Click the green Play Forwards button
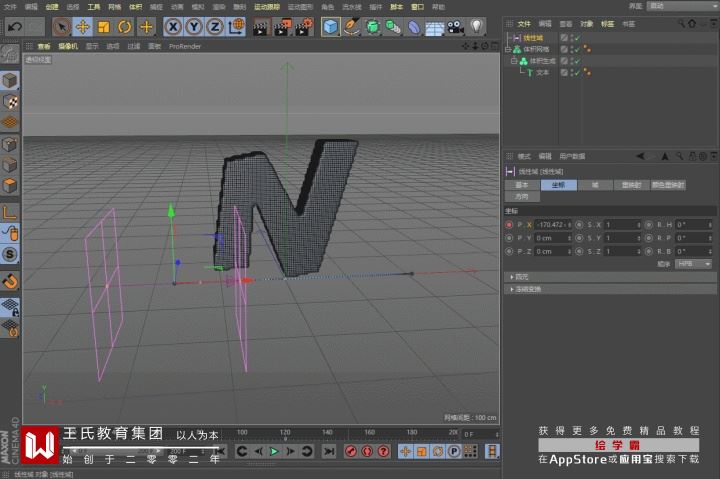 coord(274,451)
